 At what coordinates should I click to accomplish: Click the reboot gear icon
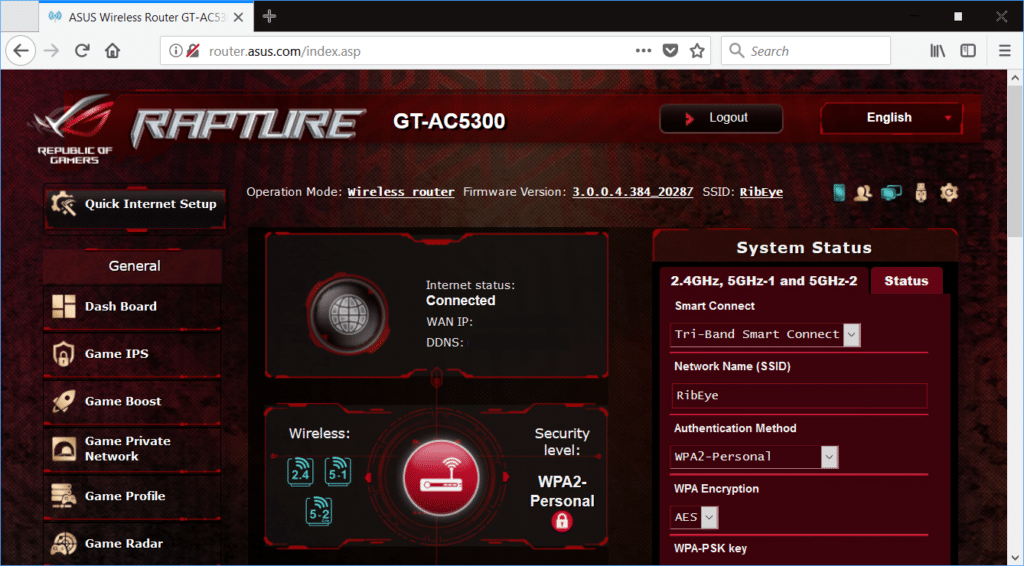click(x=948, y=193)
